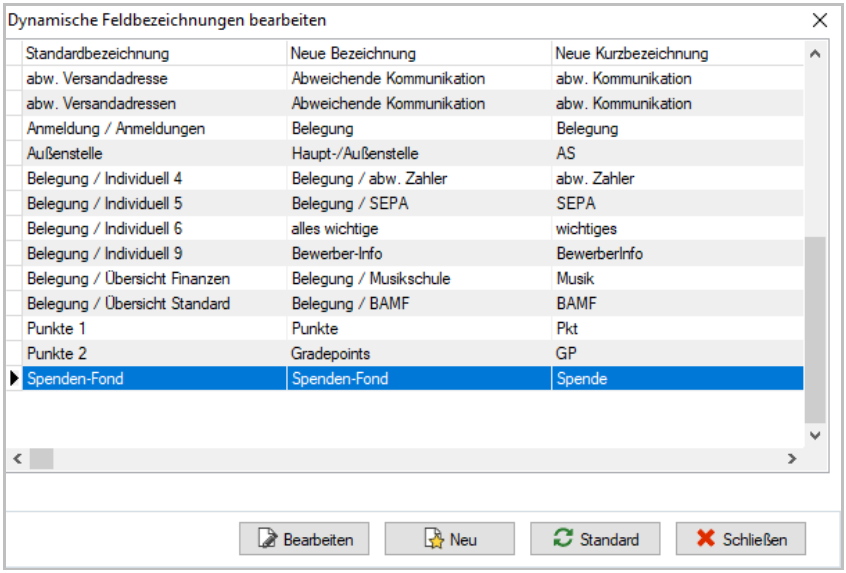Click the row selector arrow beside Spenden-Fond

pyautogui.click(x=15, y=378)
